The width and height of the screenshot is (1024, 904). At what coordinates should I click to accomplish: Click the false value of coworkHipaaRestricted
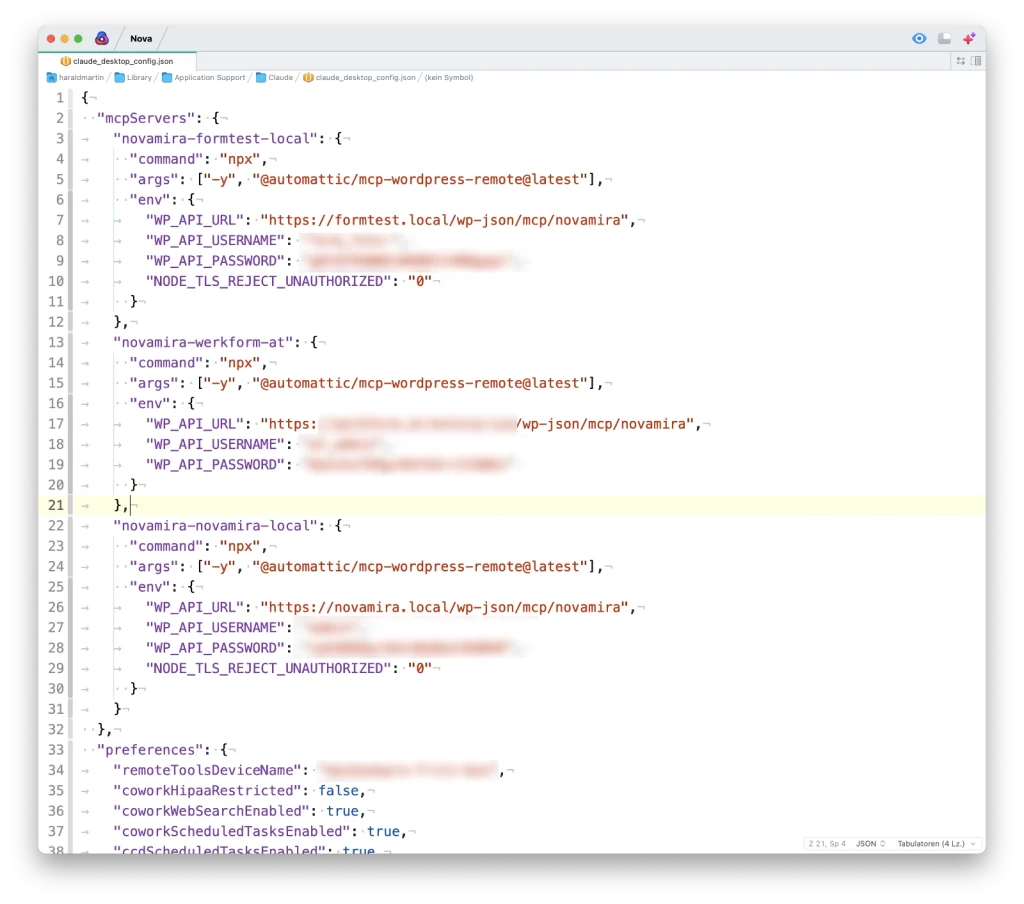pos(338,790)
